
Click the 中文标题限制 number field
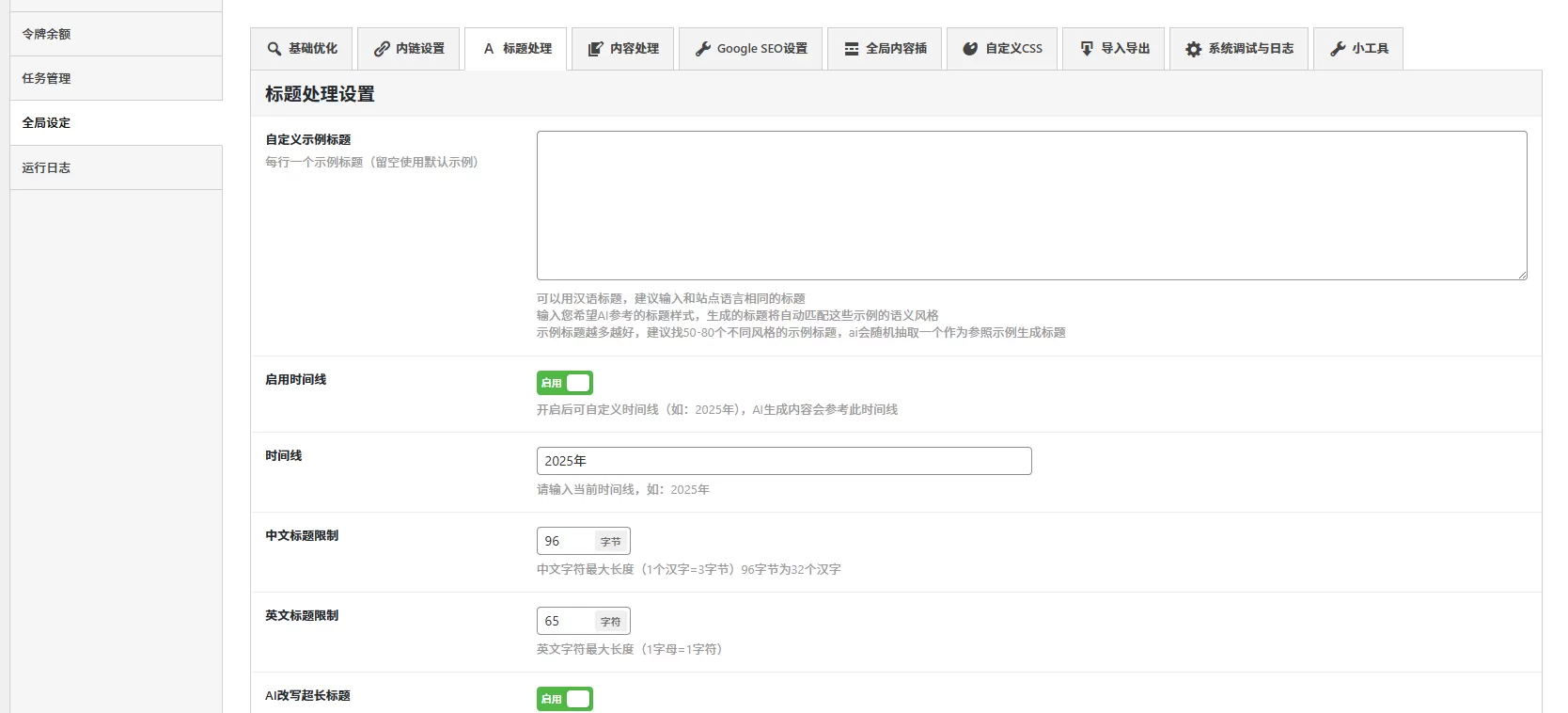[566, 541]
